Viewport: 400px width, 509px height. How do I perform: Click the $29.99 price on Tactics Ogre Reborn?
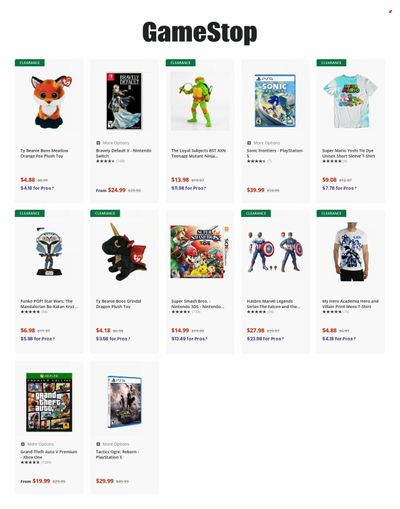tap(105, 481)
